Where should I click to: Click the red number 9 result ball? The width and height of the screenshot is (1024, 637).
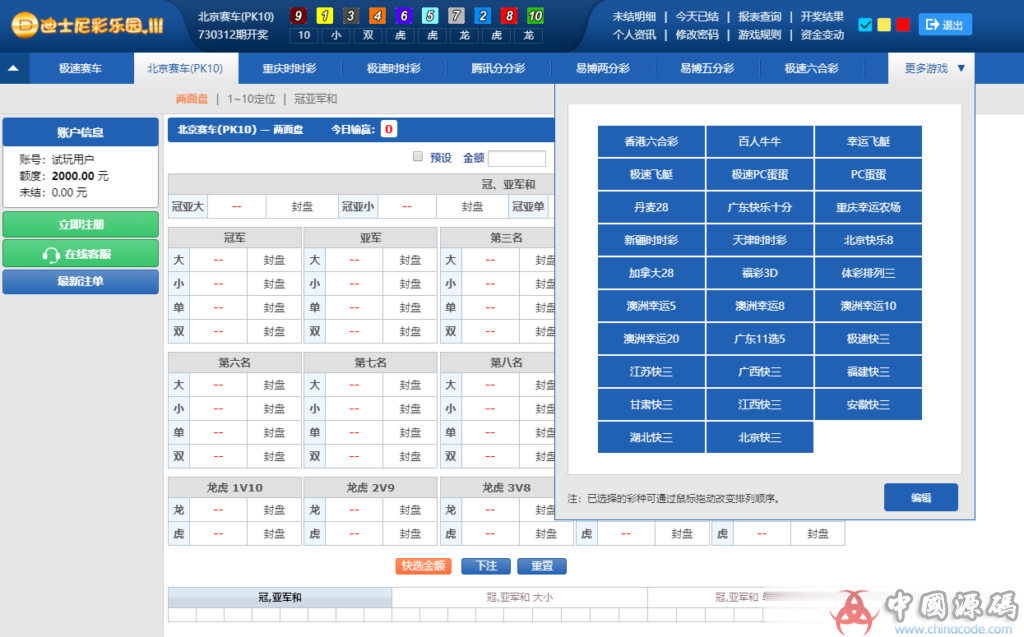298,16
